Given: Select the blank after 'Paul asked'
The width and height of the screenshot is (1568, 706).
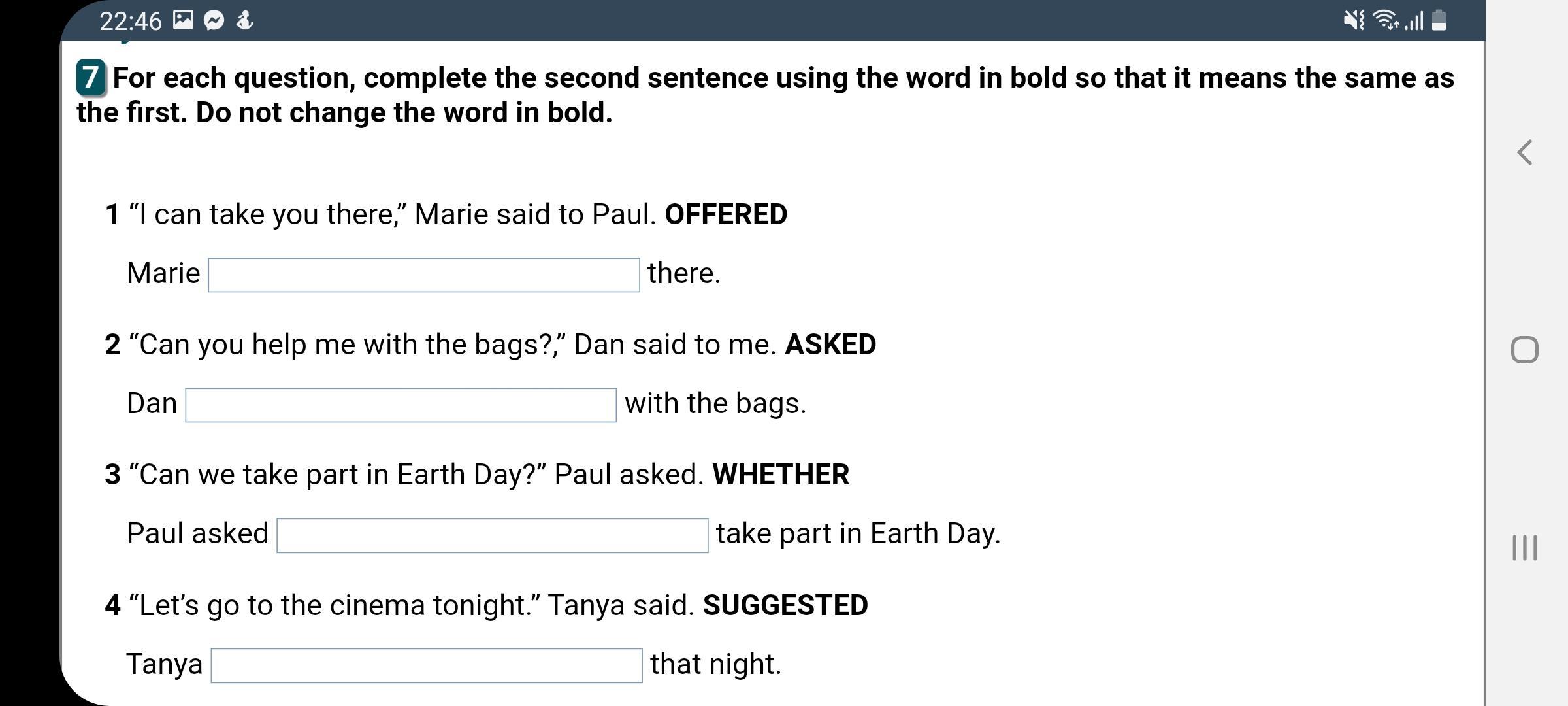Looking at the screenshot, I should click(x=492, y=535).
